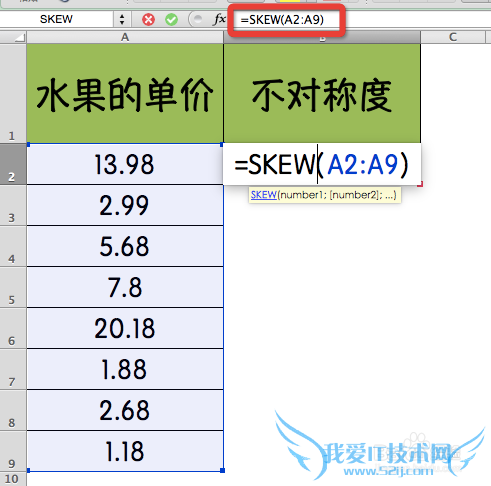Select row 2 header
Image resolution: width=491 pixels, height=486 pixels.
pyautogui.click(x=13, y=164)
